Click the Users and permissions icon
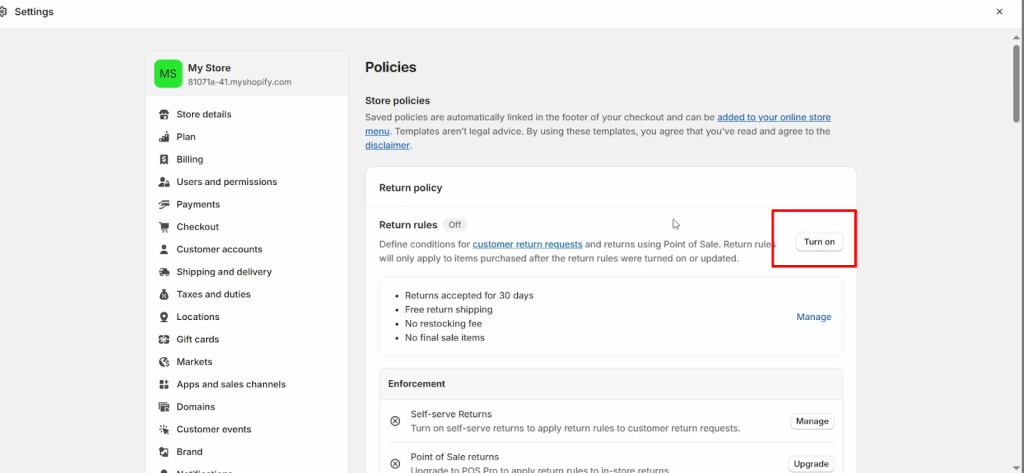The image size is (1024, 473). pos(164,182)
